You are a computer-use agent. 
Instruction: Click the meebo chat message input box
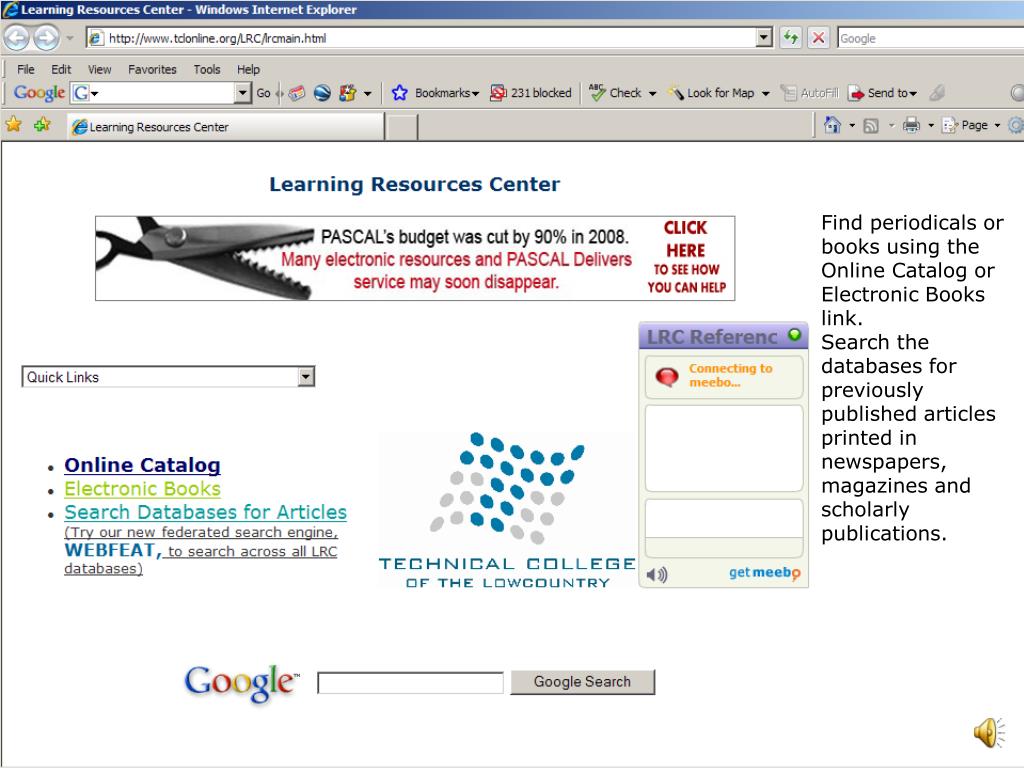coord(724,519)
